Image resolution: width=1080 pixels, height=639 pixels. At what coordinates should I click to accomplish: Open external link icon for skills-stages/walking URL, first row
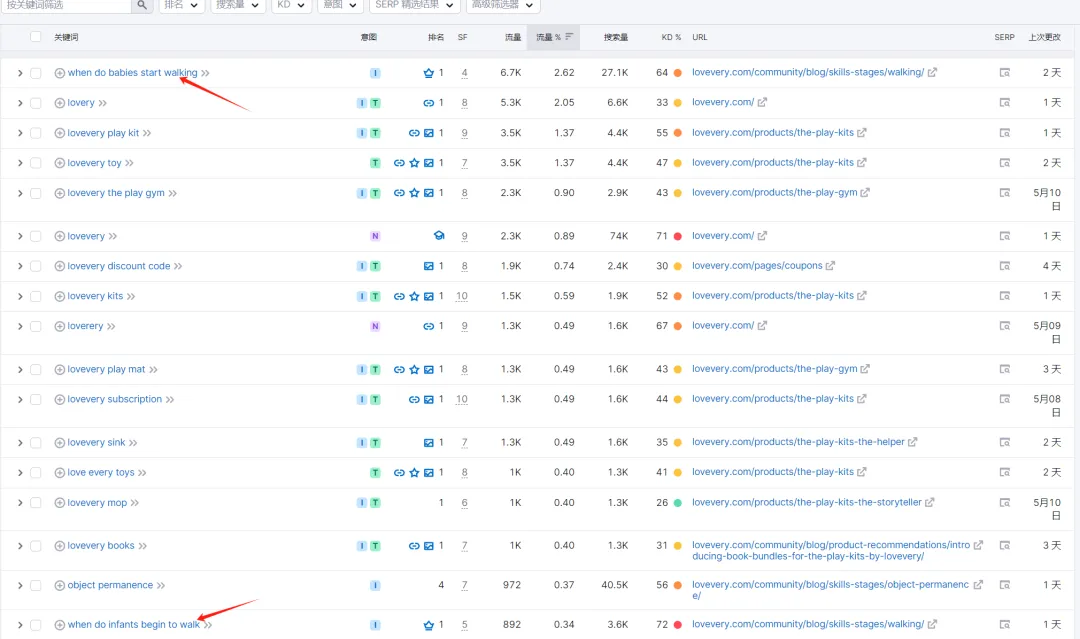(x=932, y=72)
